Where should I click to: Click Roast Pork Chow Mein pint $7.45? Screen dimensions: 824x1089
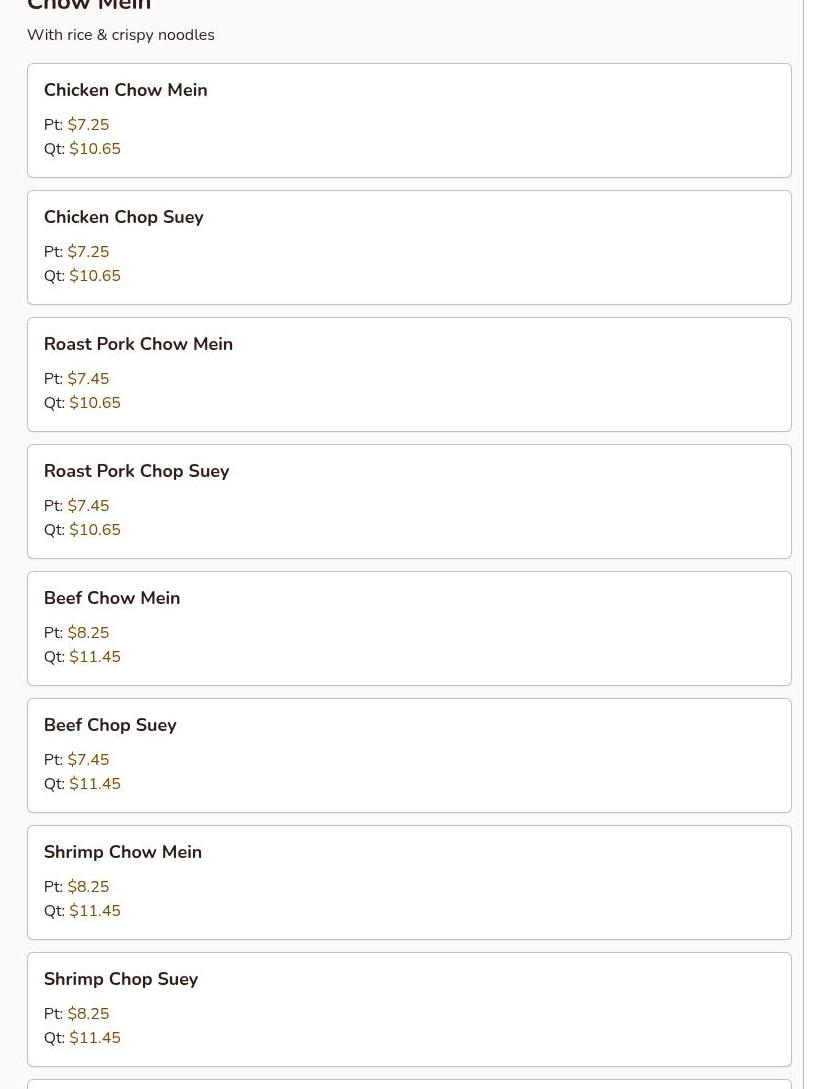coord(88,379)
